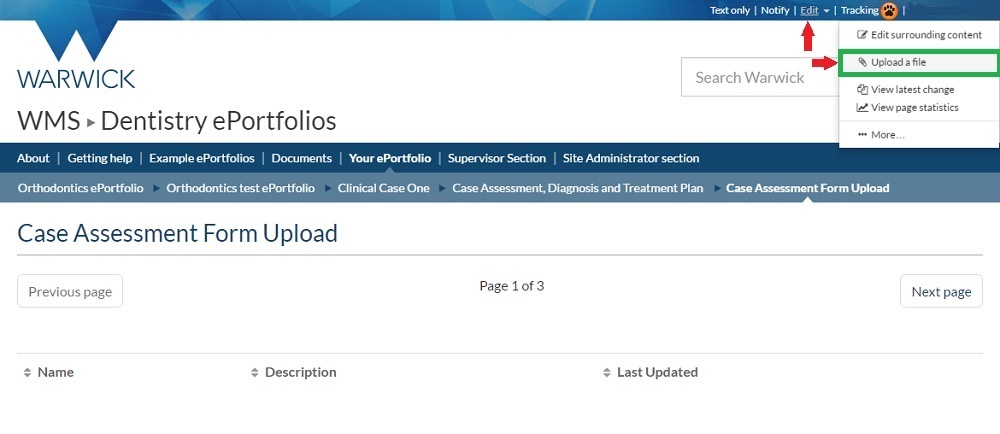The image size is (1000, 434).
Task: Open the Supervisor Section tab
Action: [x=497, y=158]
